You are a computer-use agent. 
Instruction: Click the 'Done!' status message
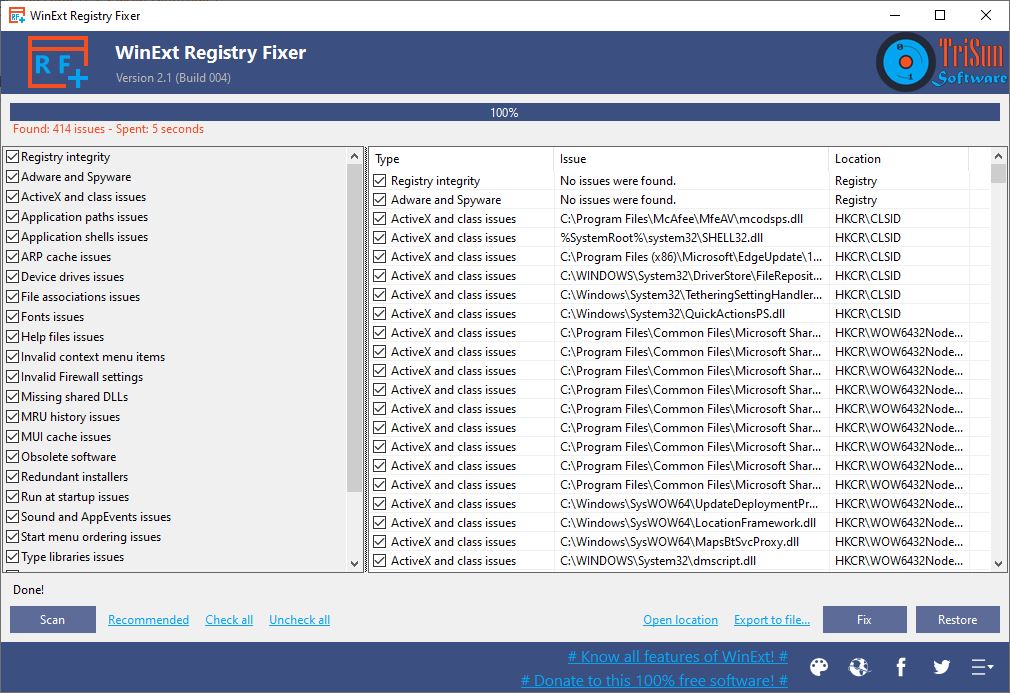[x=28, y=589]
